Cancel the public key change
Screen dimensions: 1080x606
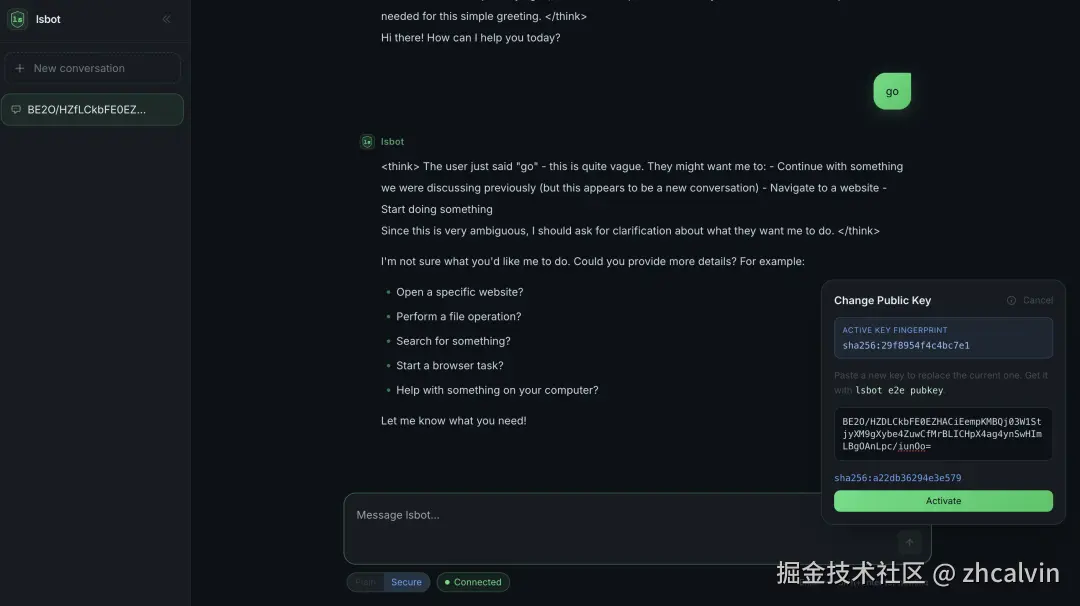click(1037, 300)
